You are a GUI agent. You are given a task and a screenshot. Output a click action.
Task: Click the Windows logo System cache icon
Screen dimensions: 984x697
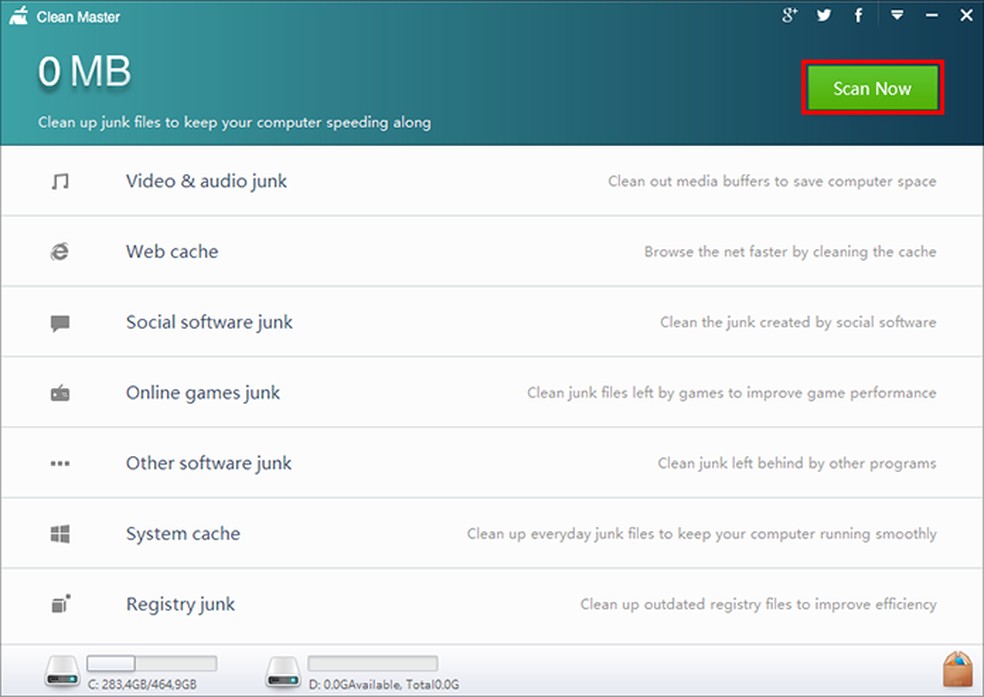60,534
